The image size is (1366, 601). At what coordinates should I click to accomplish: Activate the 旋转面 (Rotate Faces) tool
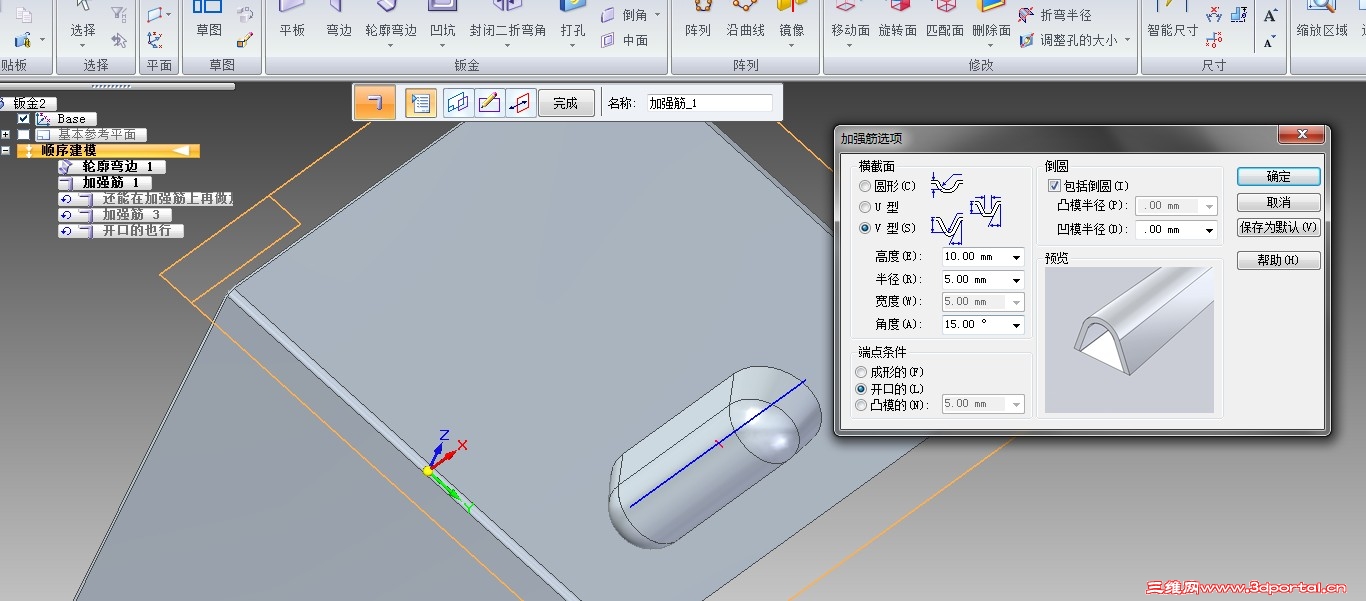tap(898, 20)
